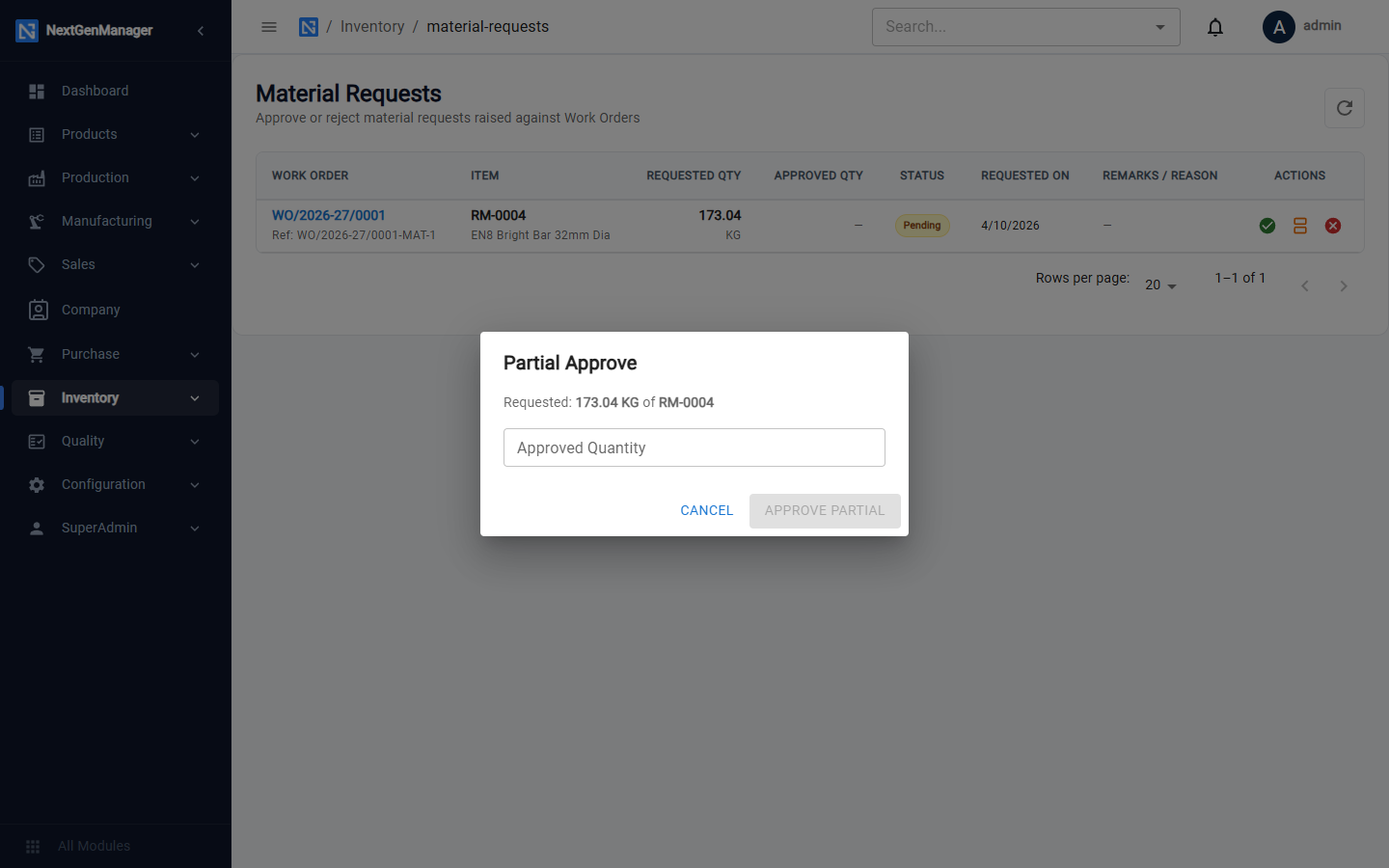
Task: Toggle the Inventory menu section
Action: pyautogui.click(x=115, y=397)
